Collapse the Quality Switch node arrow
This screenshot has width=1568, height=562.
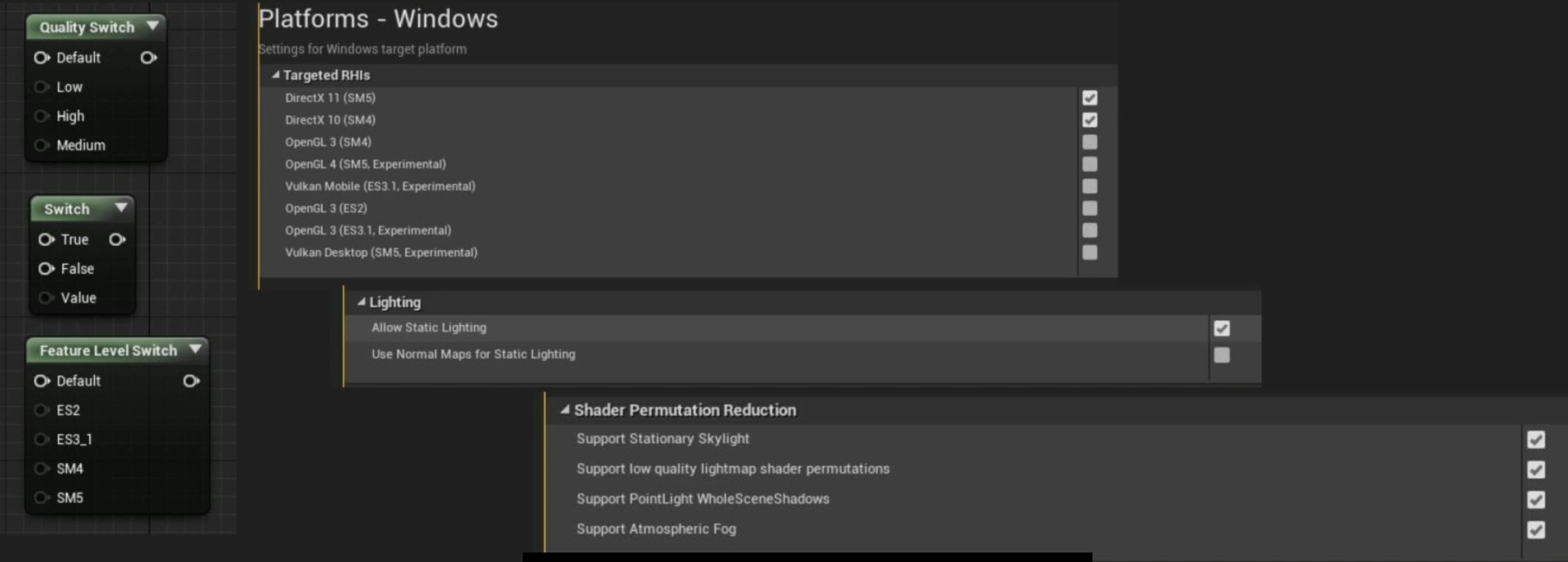(x=153, y=26)
